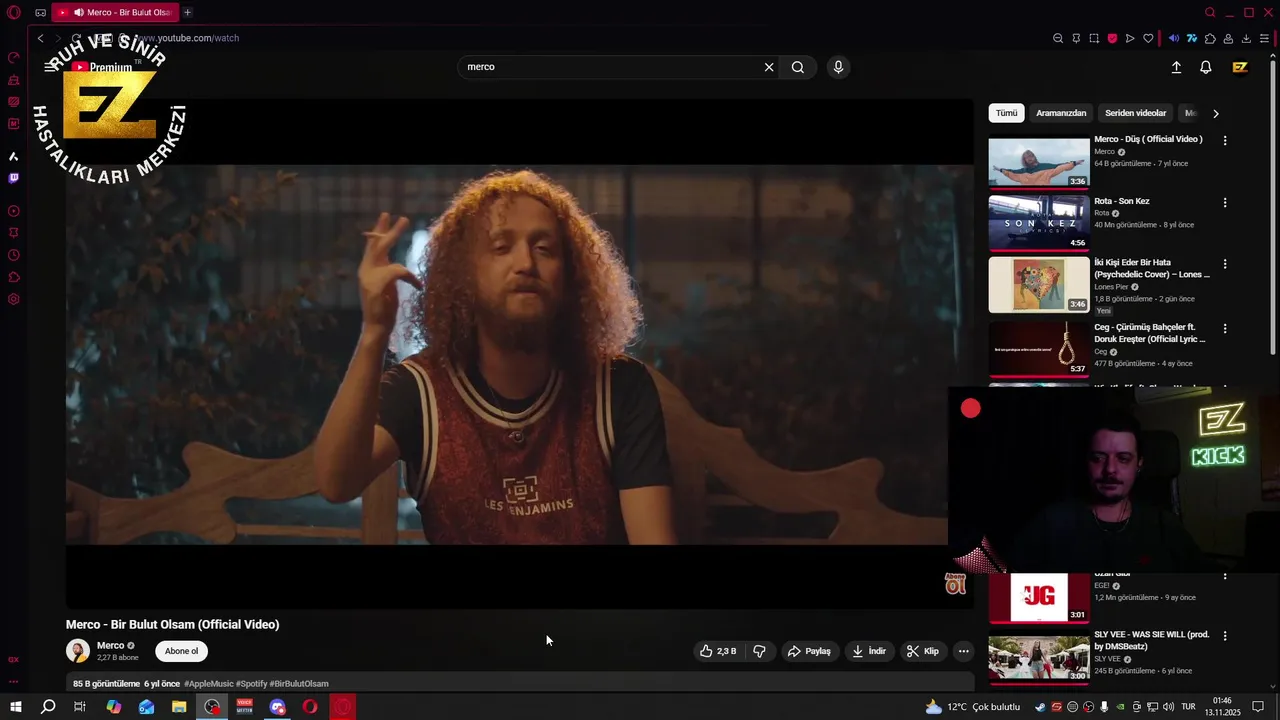The height and width of the screenshot is (720, 1280).
Task: Open options for Rota - Son Kez
Action: (x=1224, y=203)
